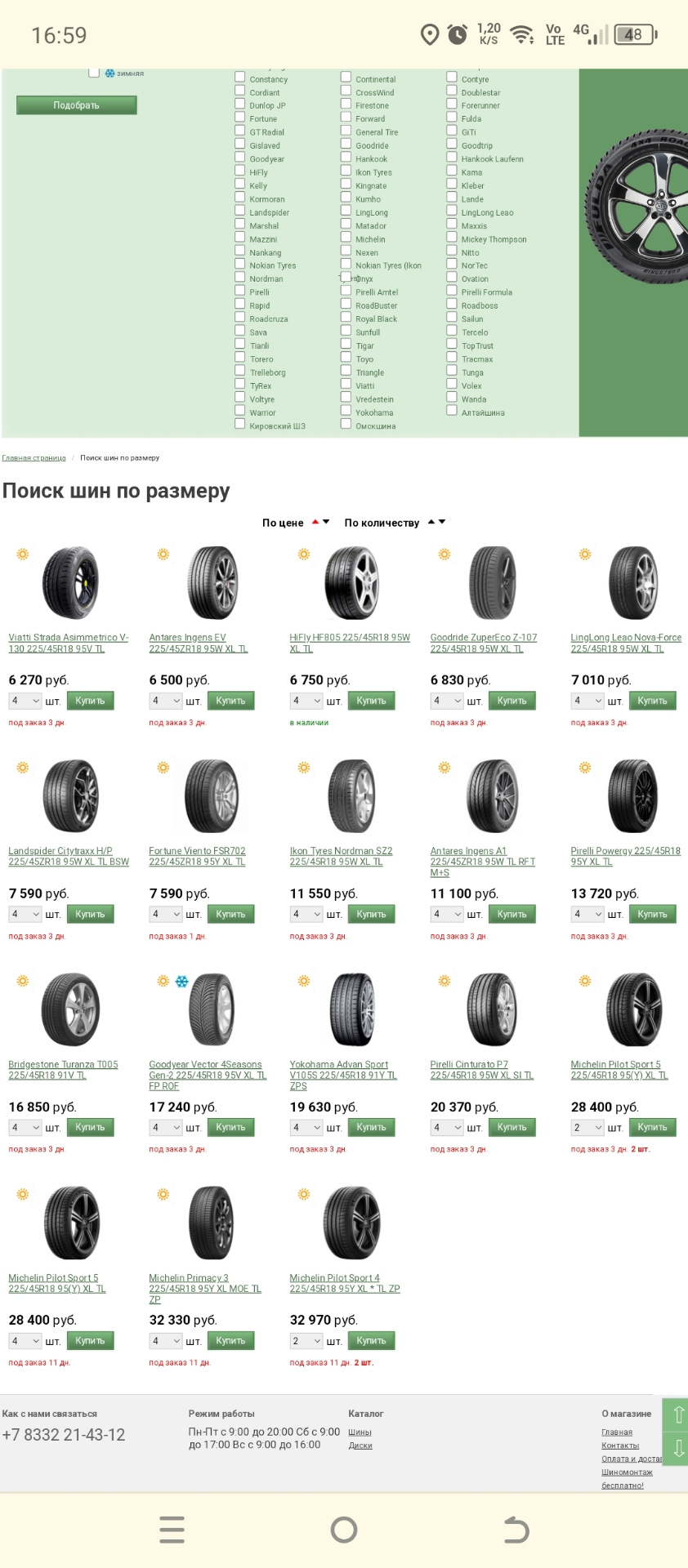Click Купить for HiFly HF805 tire
The height and width of the screenshot is (1568, 688).
(x=371, y=701)
